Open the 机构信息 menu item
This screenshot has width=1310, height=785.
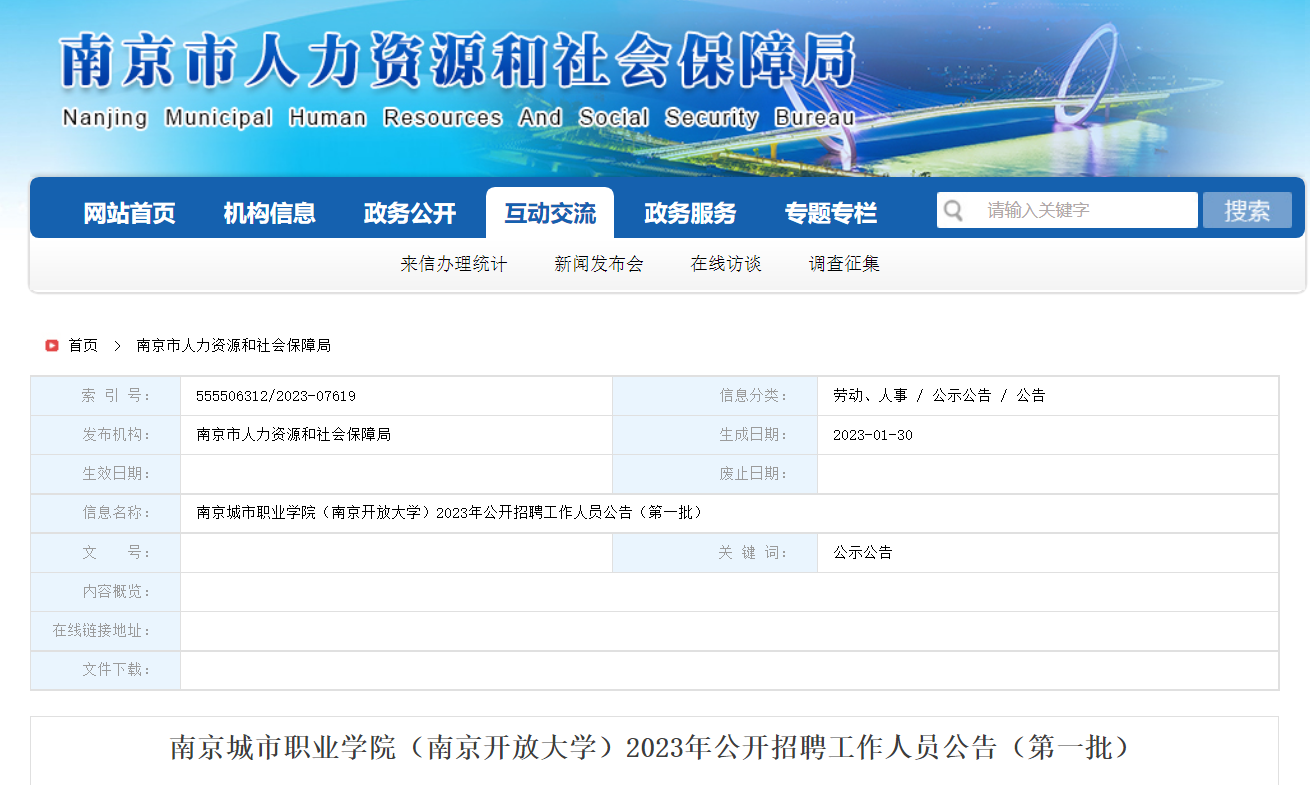tap(269, 213)
